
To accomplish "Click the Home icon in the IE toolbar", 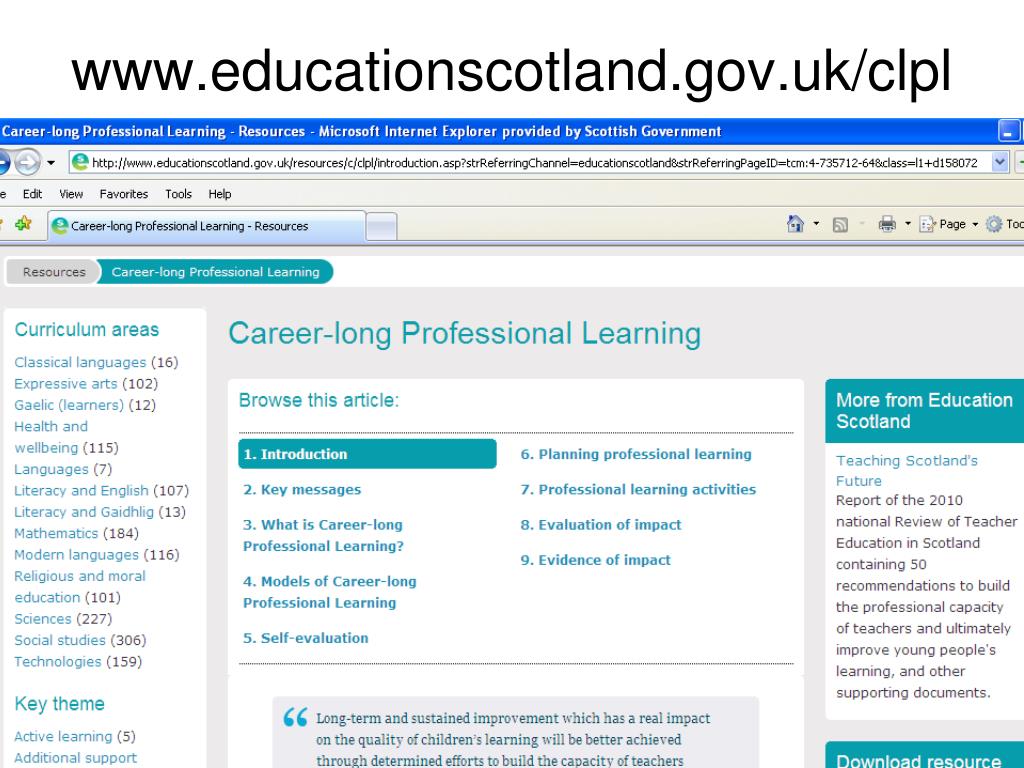I will [795, 224].
